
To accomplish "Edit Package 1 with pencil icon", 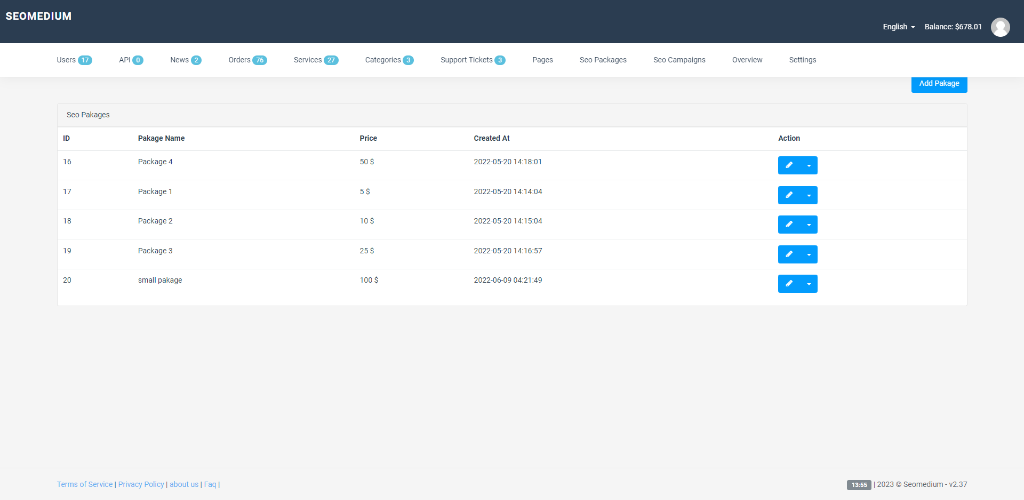I will [789, 195].
